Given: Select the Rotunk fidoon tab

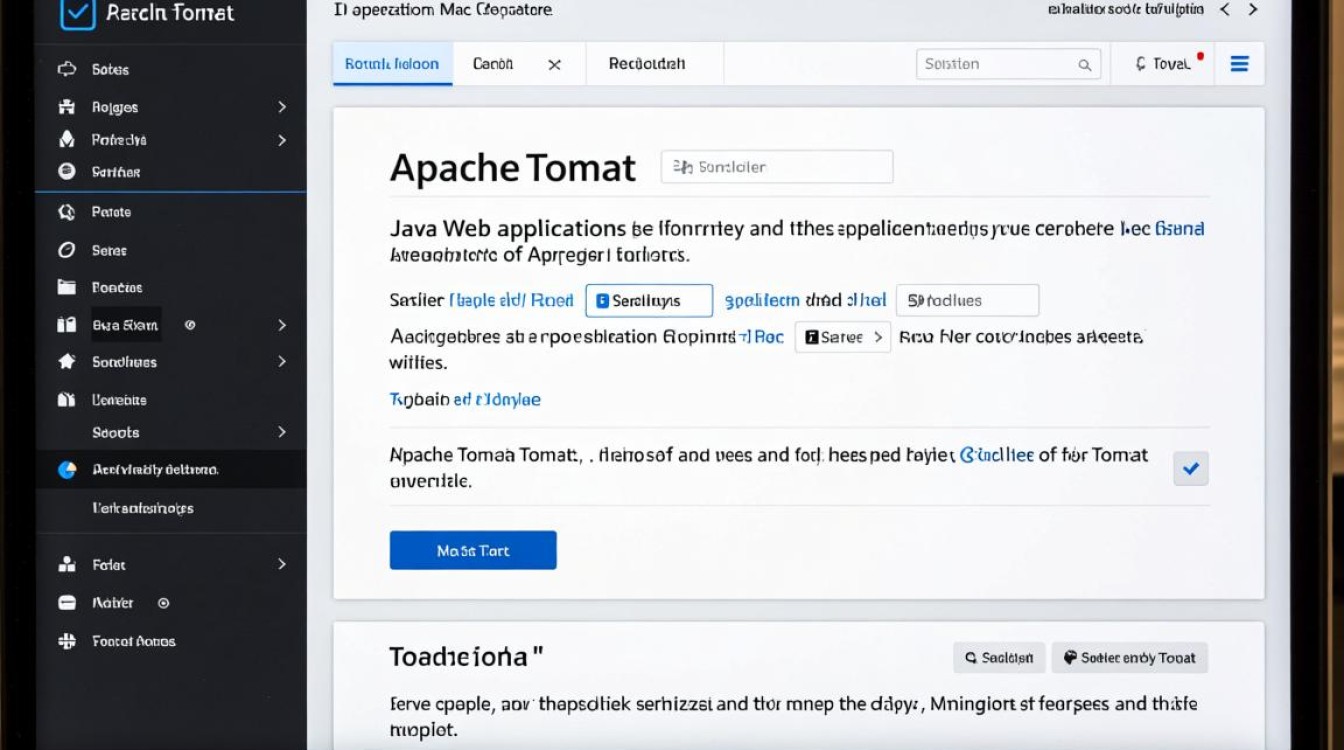Looking at the screenshot, I should pos(392,64).
